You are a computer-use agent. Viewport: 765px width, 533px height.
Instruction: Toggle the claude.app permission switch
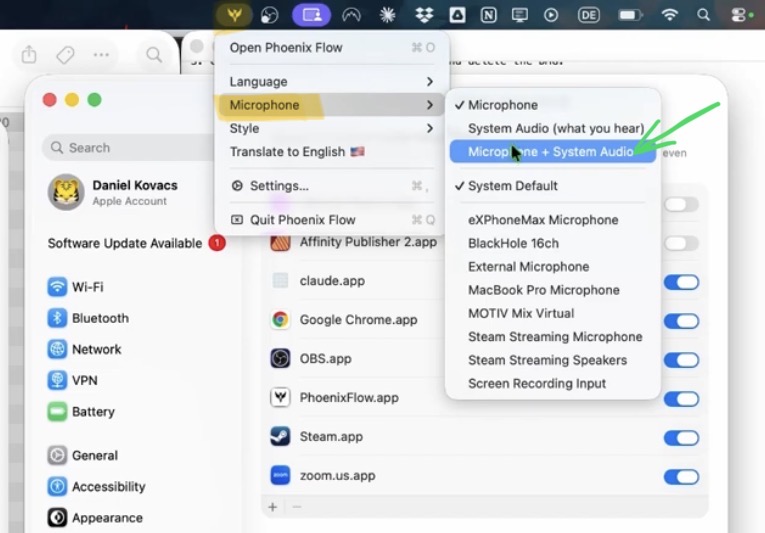click(681, 282)
